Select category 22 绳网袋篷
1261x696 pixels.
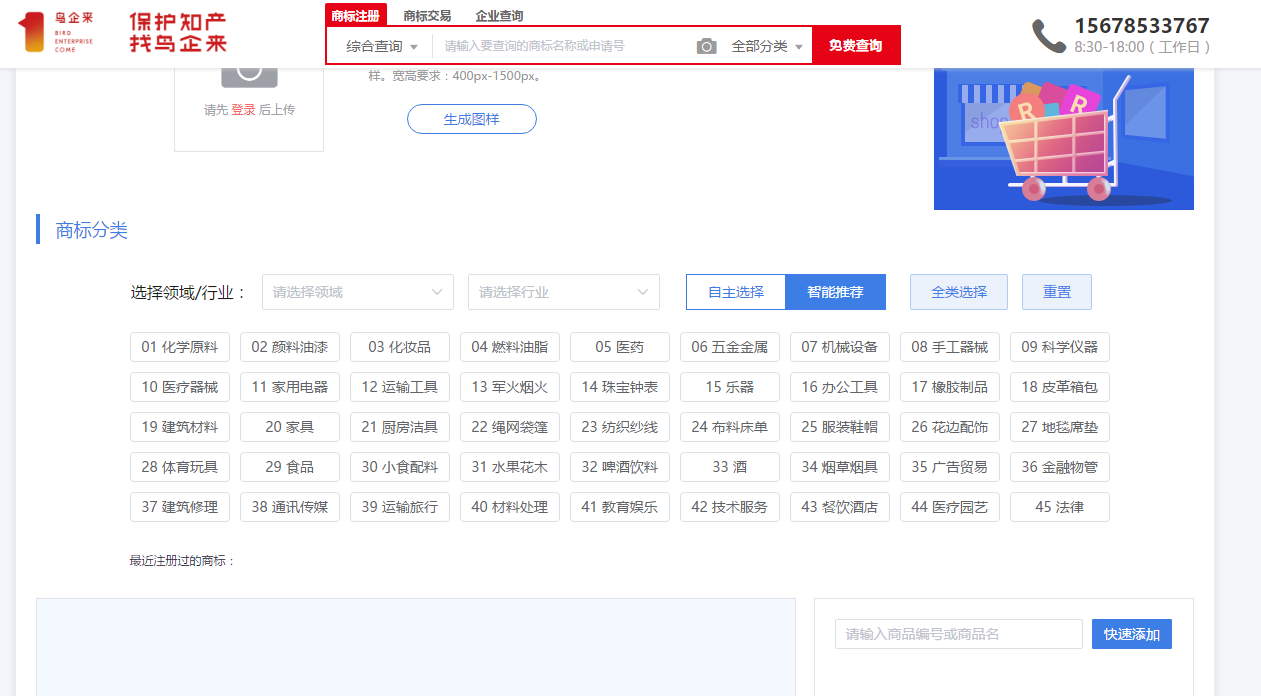(x=510, y=427)
